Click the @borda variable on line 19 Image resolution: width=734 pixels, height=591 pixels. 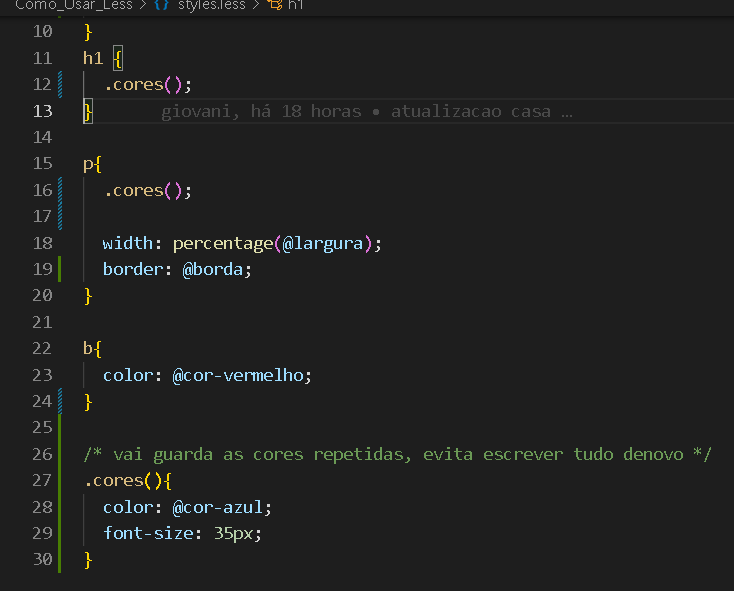click(x=213, y=270)
